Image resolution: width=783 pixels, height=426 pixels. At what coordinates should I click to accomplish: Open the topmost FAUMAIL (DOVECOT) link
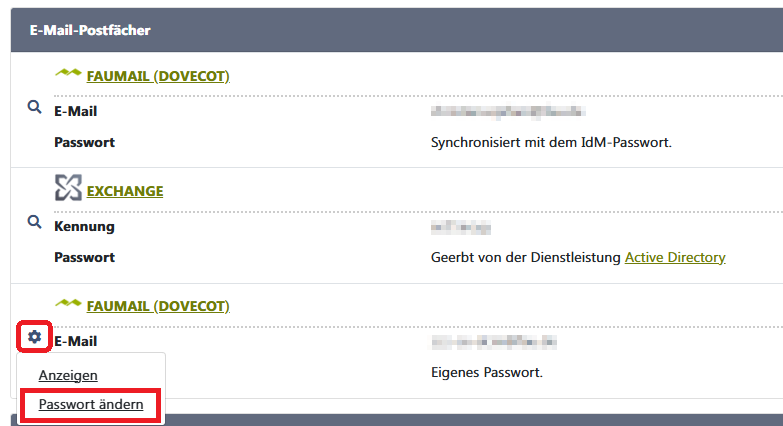(x=158, y=75)
